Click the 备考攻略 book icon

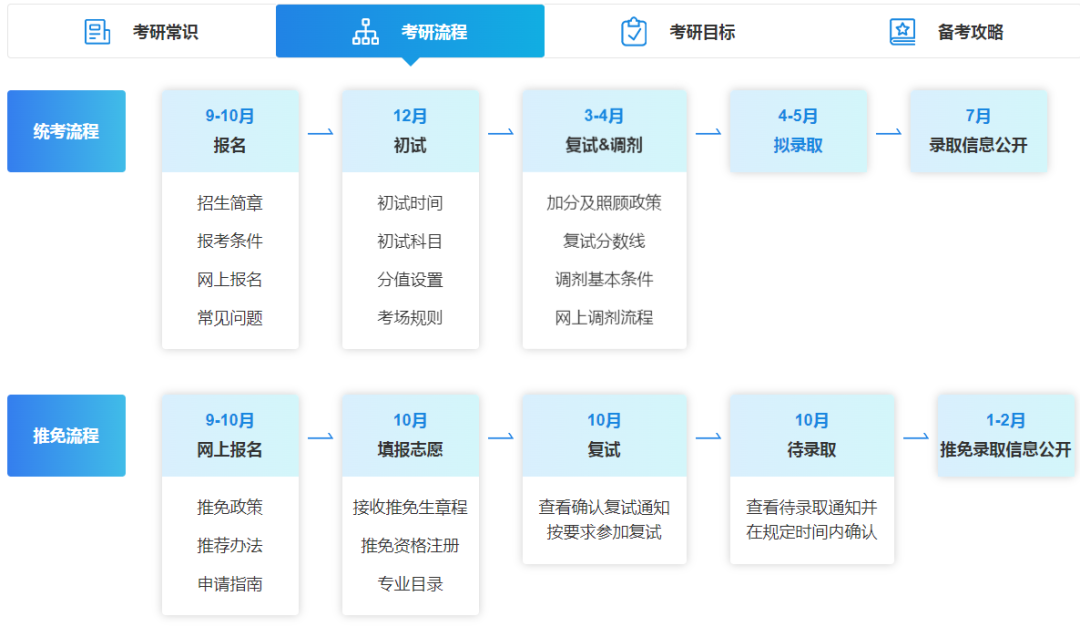[903, 31]
